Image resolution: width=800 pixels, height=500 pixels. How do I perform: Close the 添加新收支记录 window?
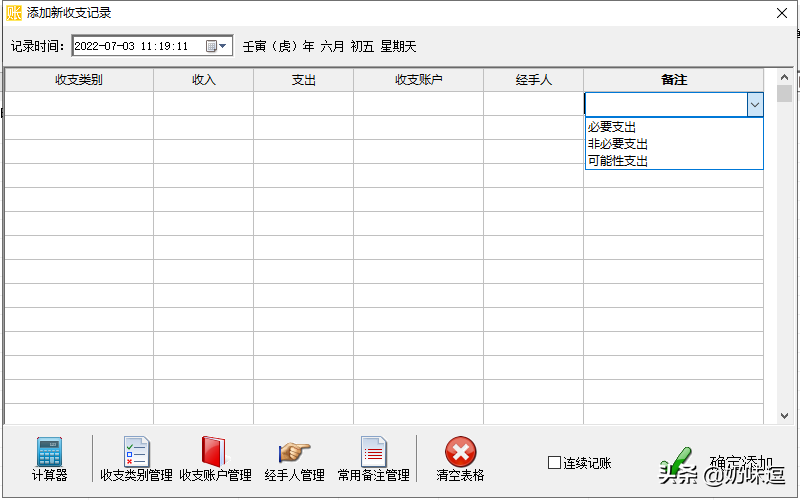782,13
